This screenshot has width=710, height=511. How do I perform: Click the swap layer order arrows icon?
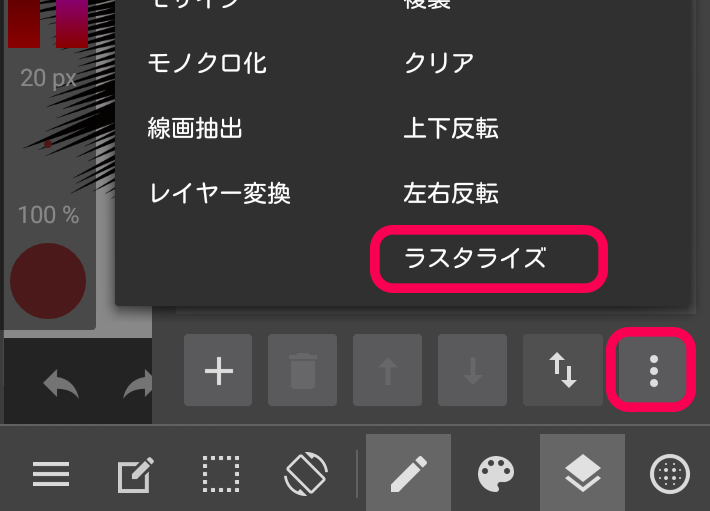563,370
